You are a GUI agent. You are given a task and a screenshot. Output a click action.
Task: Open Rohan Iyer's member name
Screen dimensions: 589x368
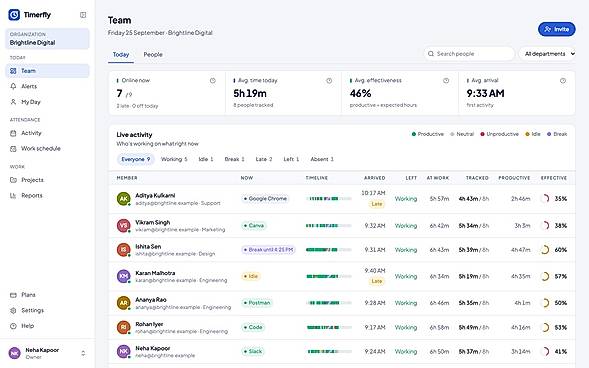[149, 324]
